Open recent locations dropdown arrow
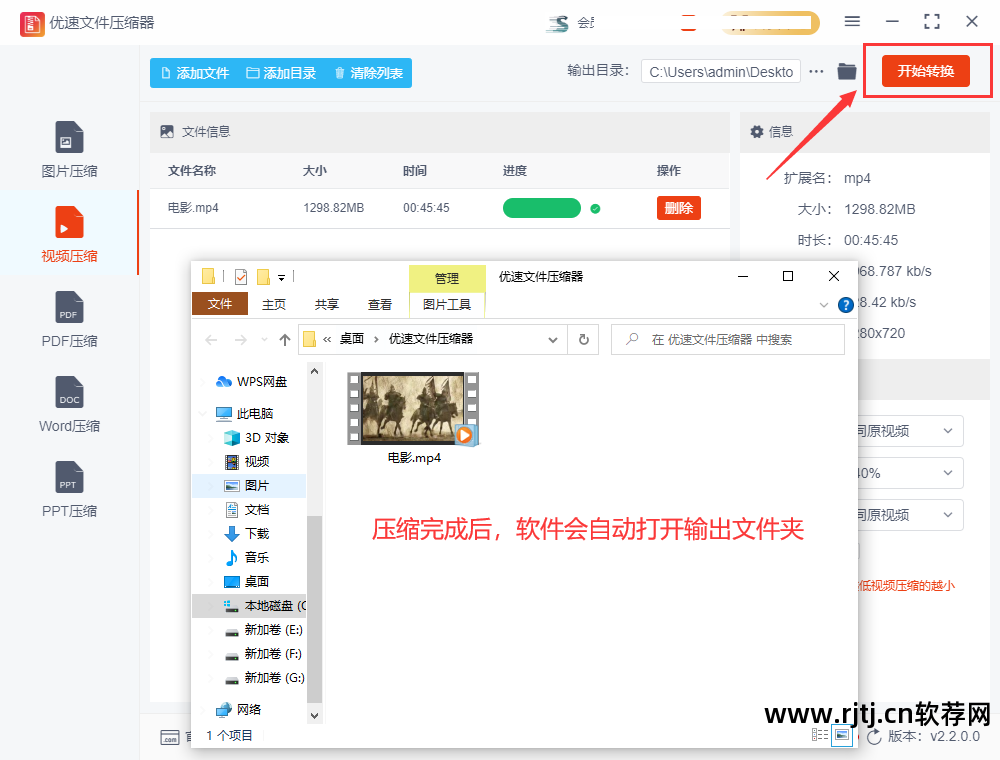Image resolution: width=1000 pixels, height=760 pixels. point(264,340)
